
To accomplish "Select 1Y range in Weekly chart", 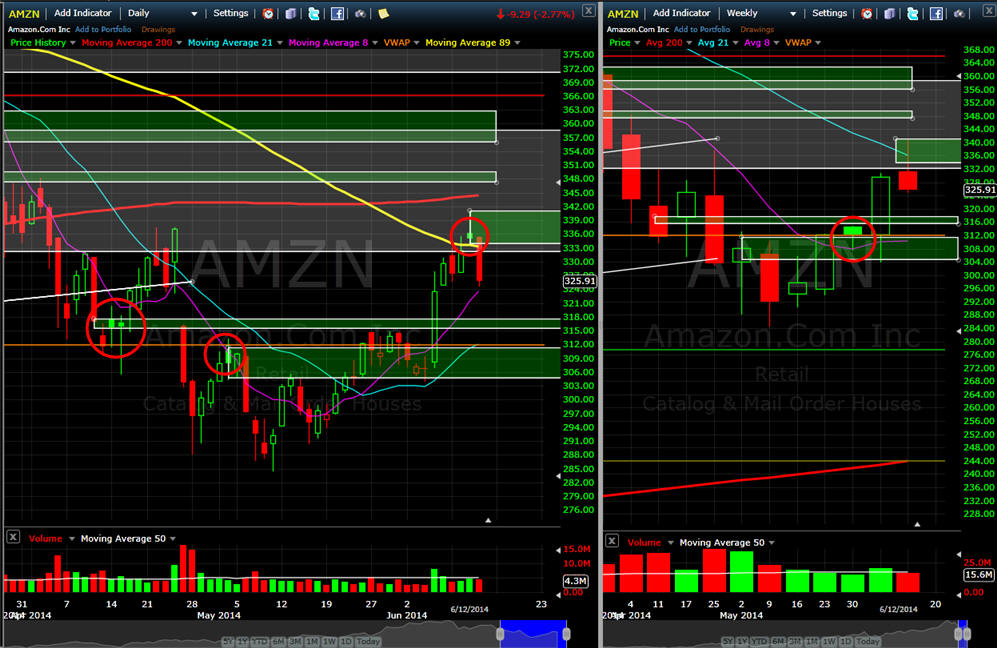I will coord(742,641).
